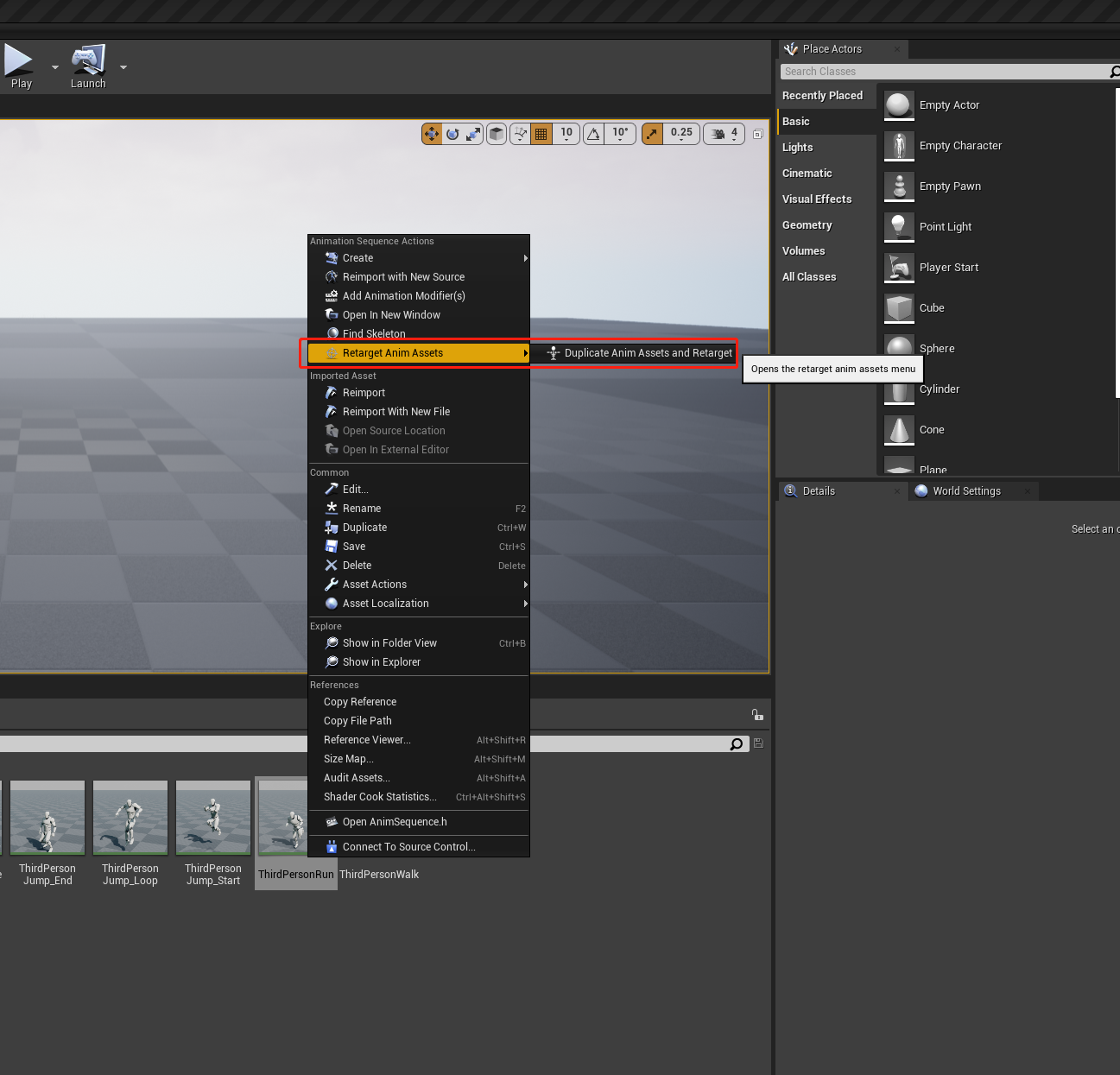
Task: Click the Play button in the toolbar
Action: pyautogui.click(x=19, y=67)
